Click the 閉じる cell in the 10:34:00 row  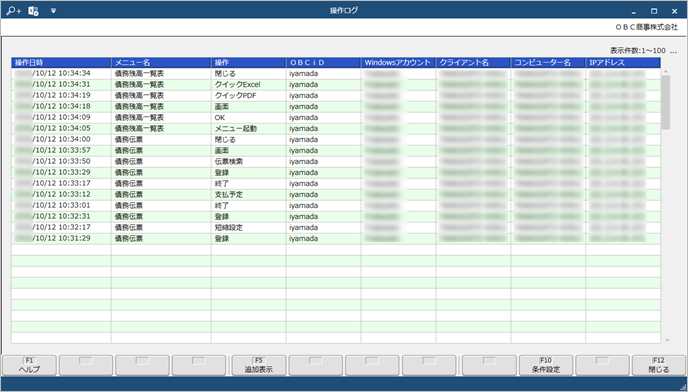coord(248,140)
